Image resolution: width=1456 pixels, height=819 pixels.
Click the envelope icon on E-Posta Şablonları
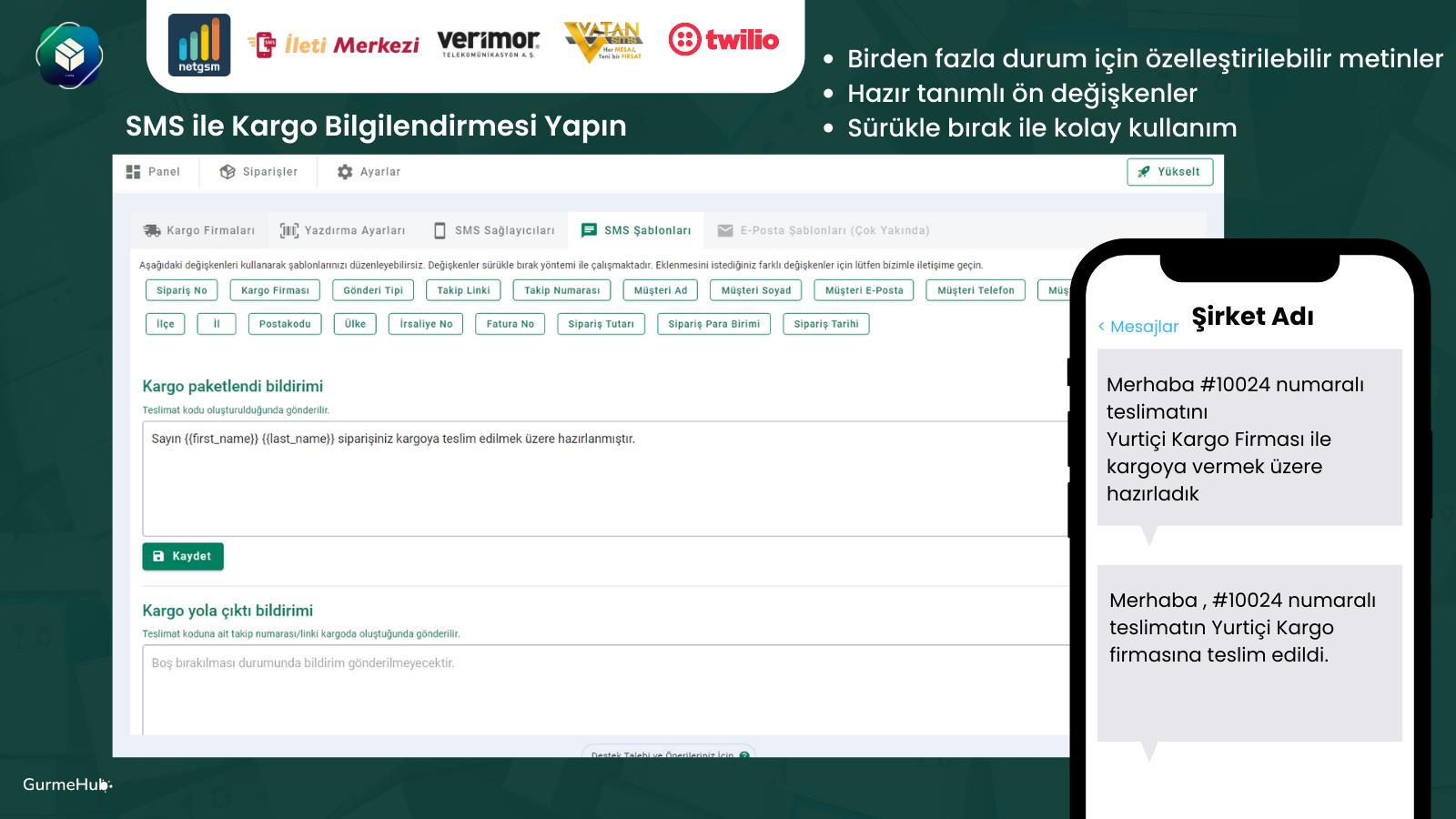[725, 231]
